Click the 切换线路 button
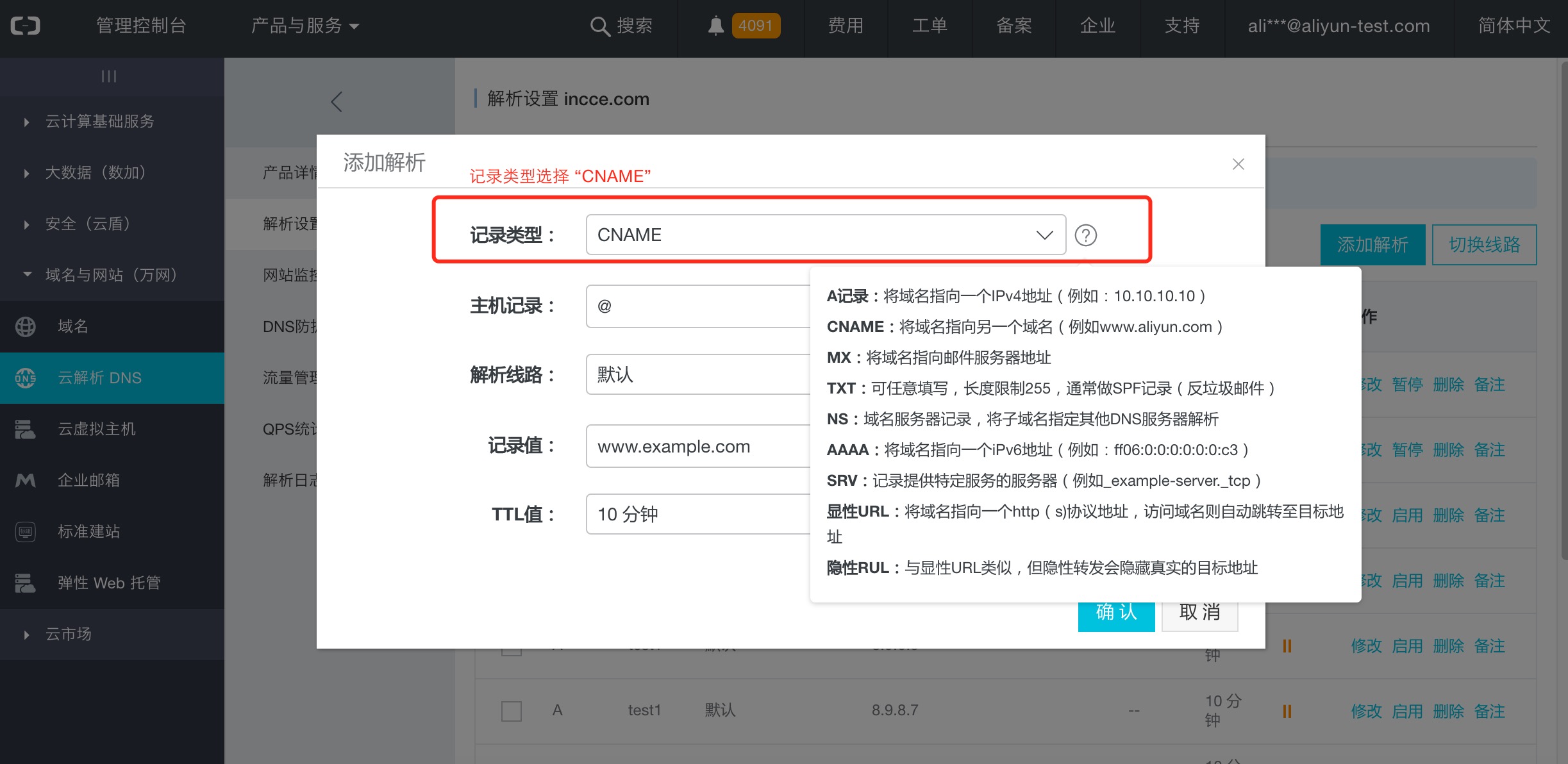 coord(1484,244)
